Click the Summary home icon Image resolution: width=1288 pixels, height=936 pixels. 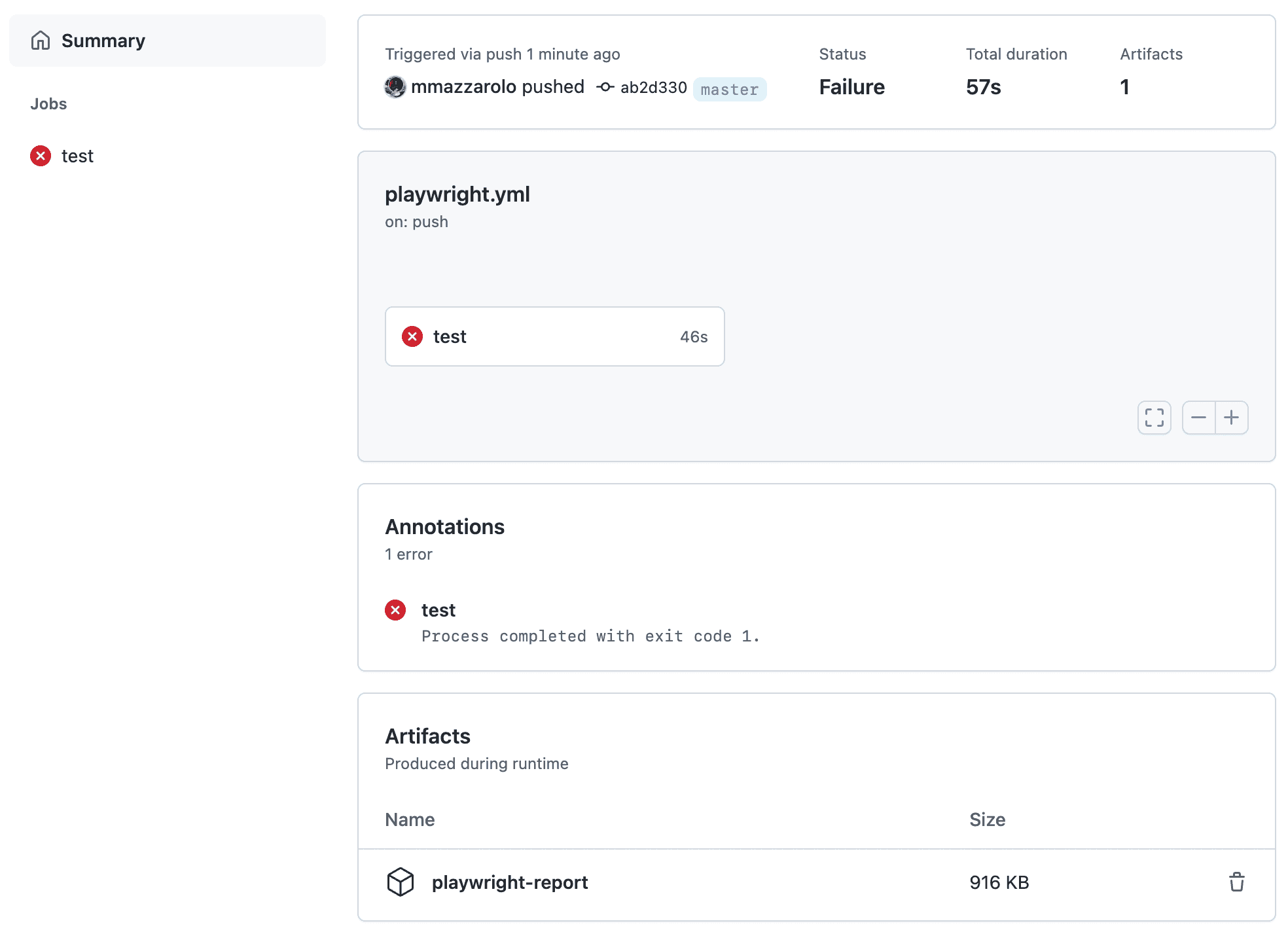(41, 41)
